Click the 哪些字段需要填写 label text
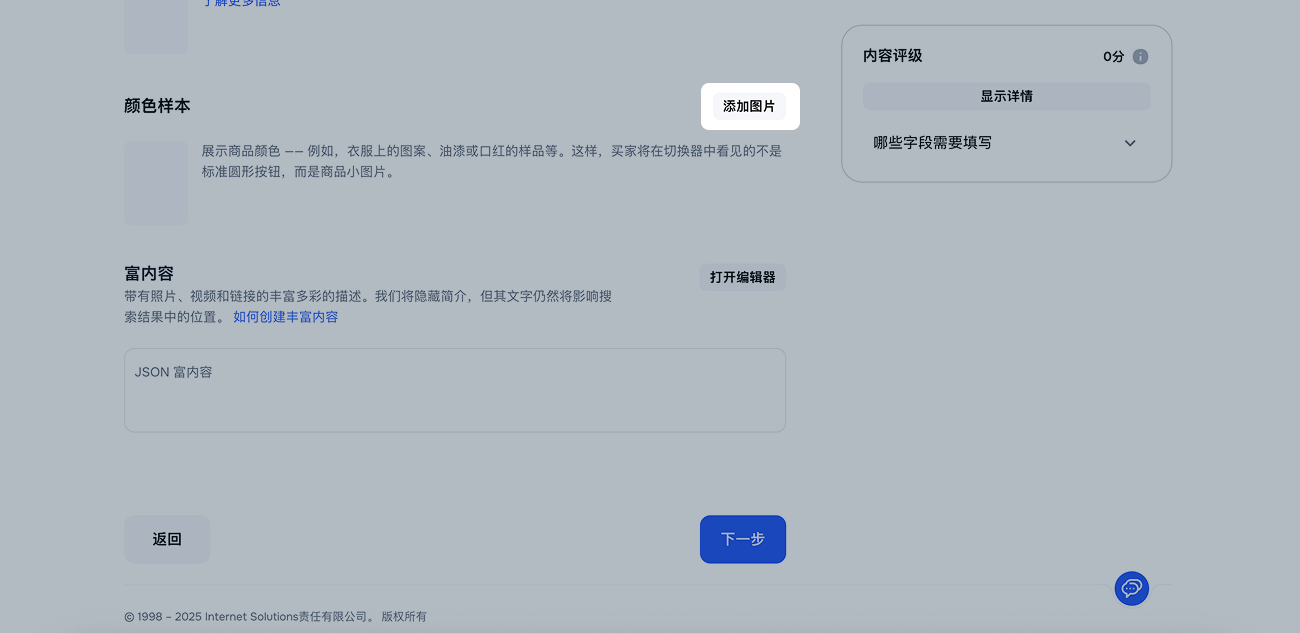The height and width of the screenshot is (634, 1300). [932, 143]
